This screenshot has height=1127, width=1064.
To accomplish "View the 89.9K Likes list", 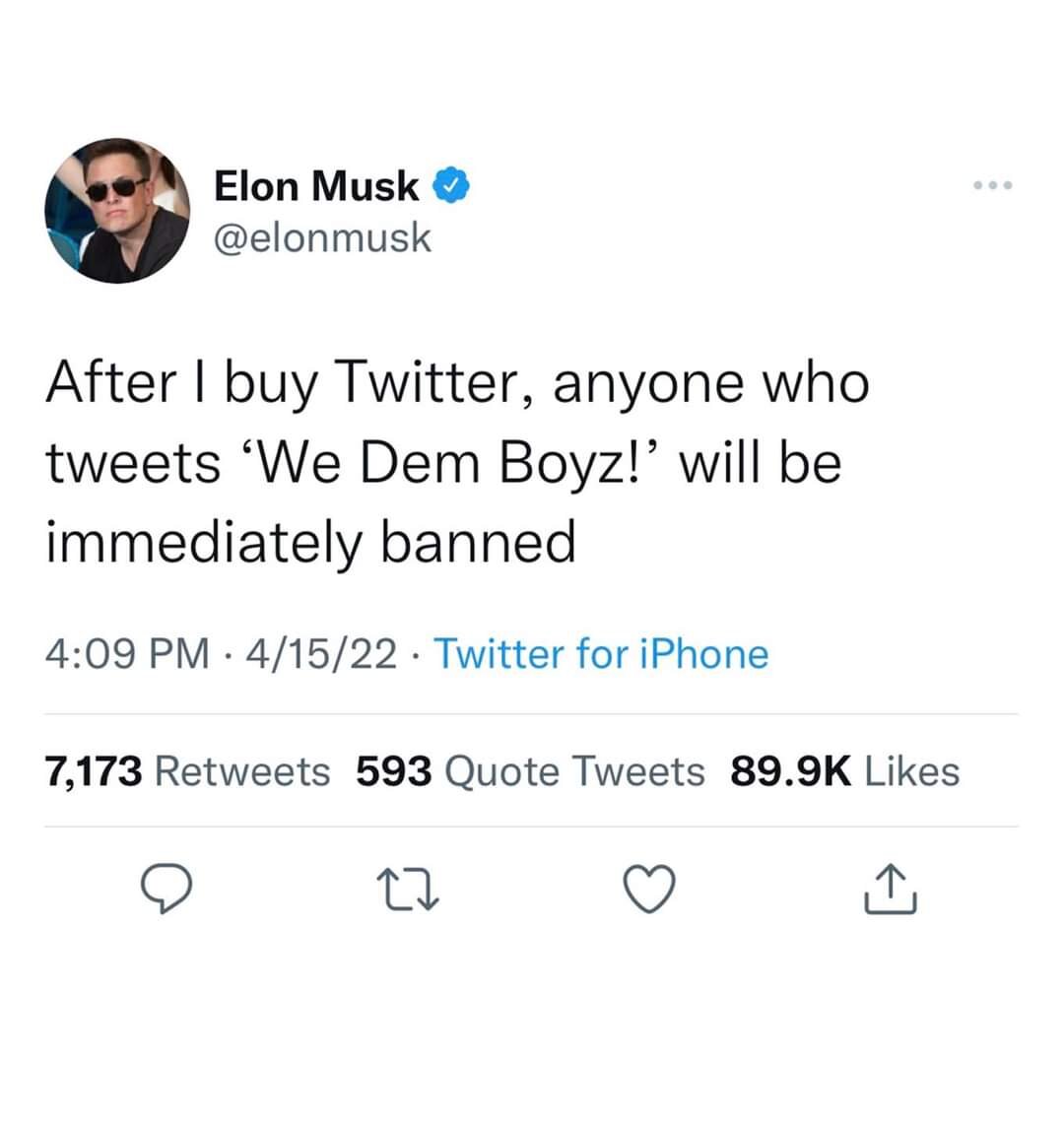I will [844, 771].
